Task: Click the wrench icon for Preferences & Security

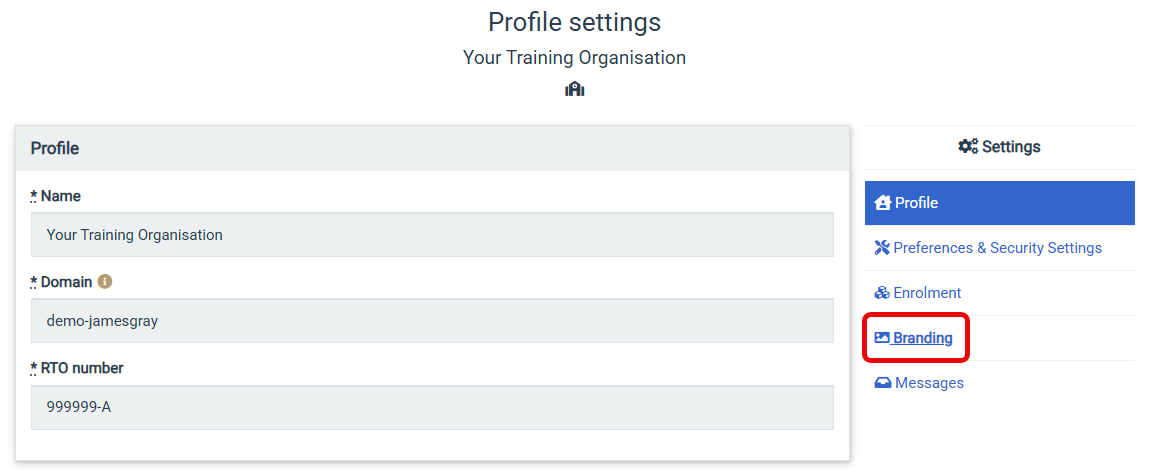Action: click(x=882, y=248)
